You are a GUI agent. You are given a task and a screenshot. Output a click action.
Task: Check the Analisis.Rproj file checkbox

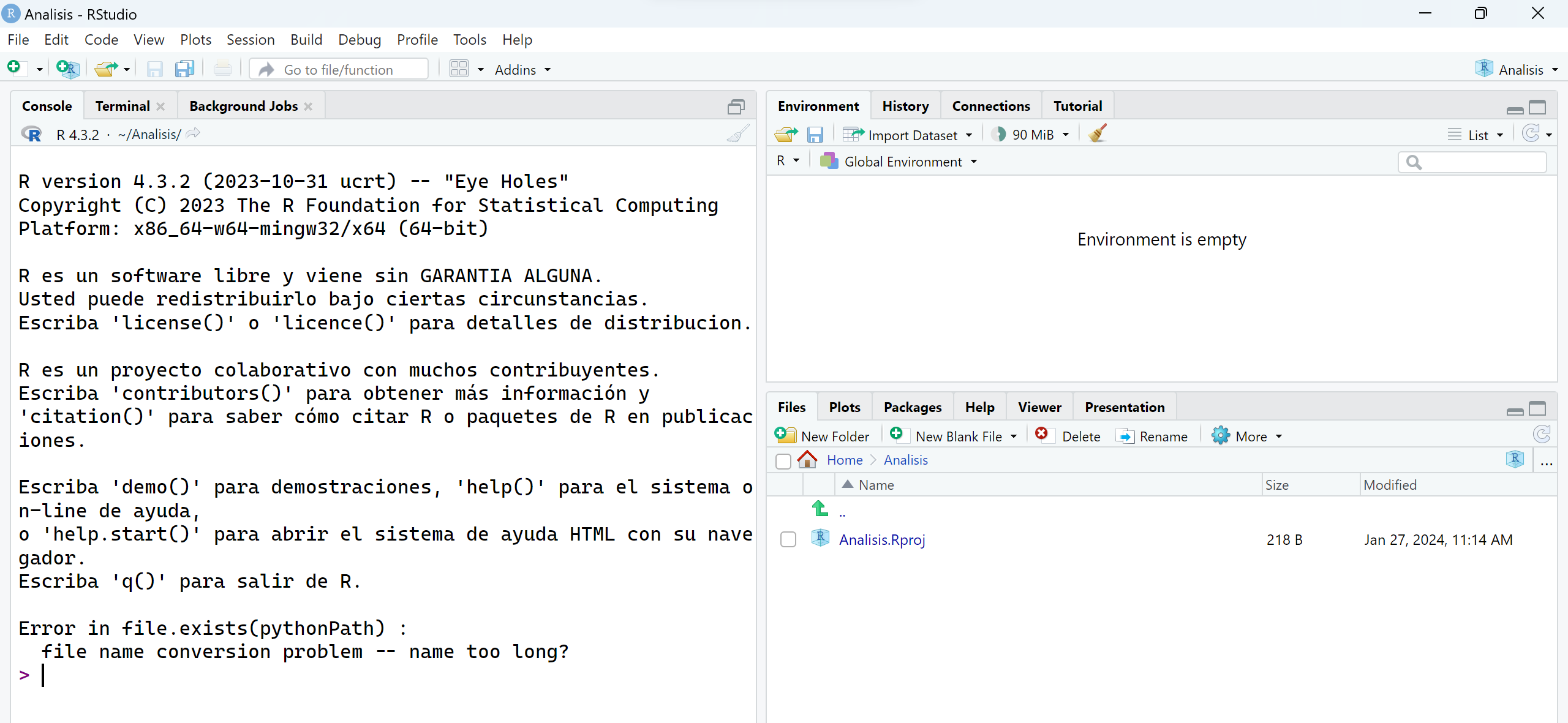788,539
